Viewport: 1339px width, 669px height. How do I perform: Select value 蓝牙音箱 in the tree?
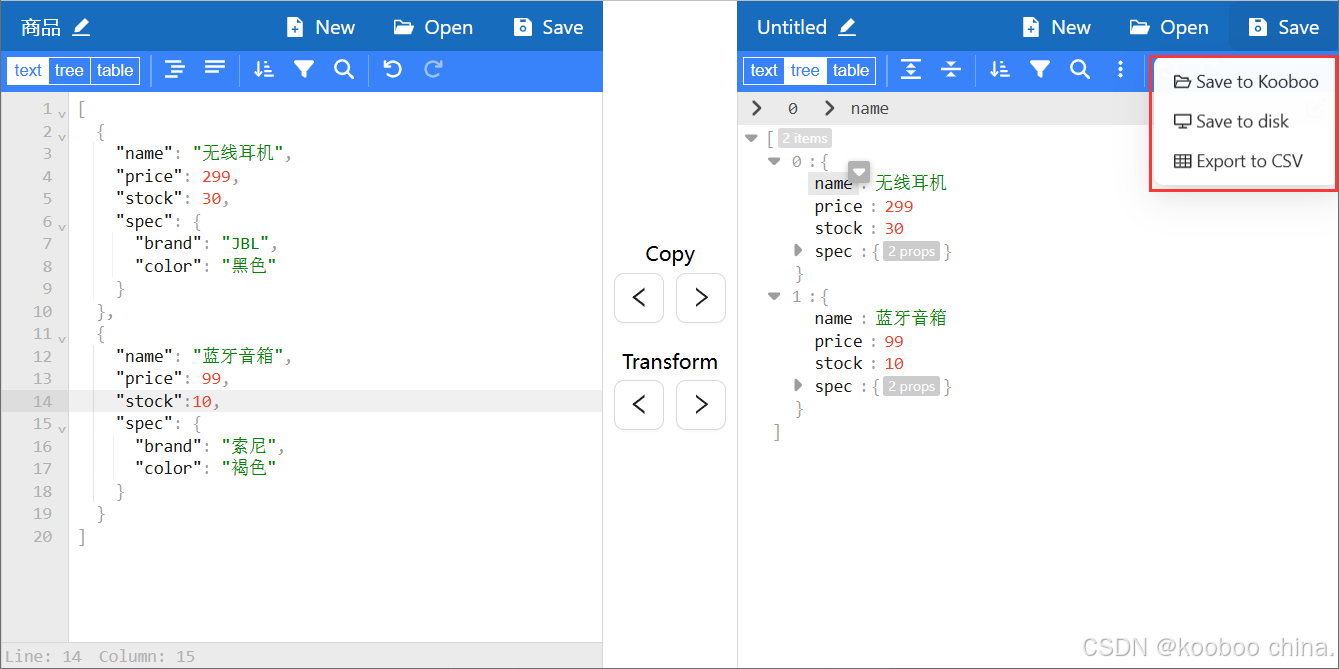click(x=911, y=318)
